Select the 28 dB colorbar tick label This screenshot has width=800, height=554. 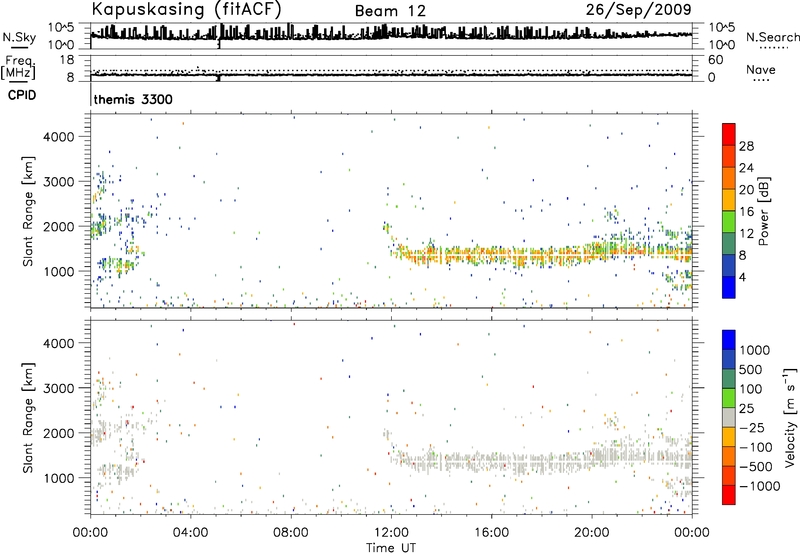pos(746,146)
